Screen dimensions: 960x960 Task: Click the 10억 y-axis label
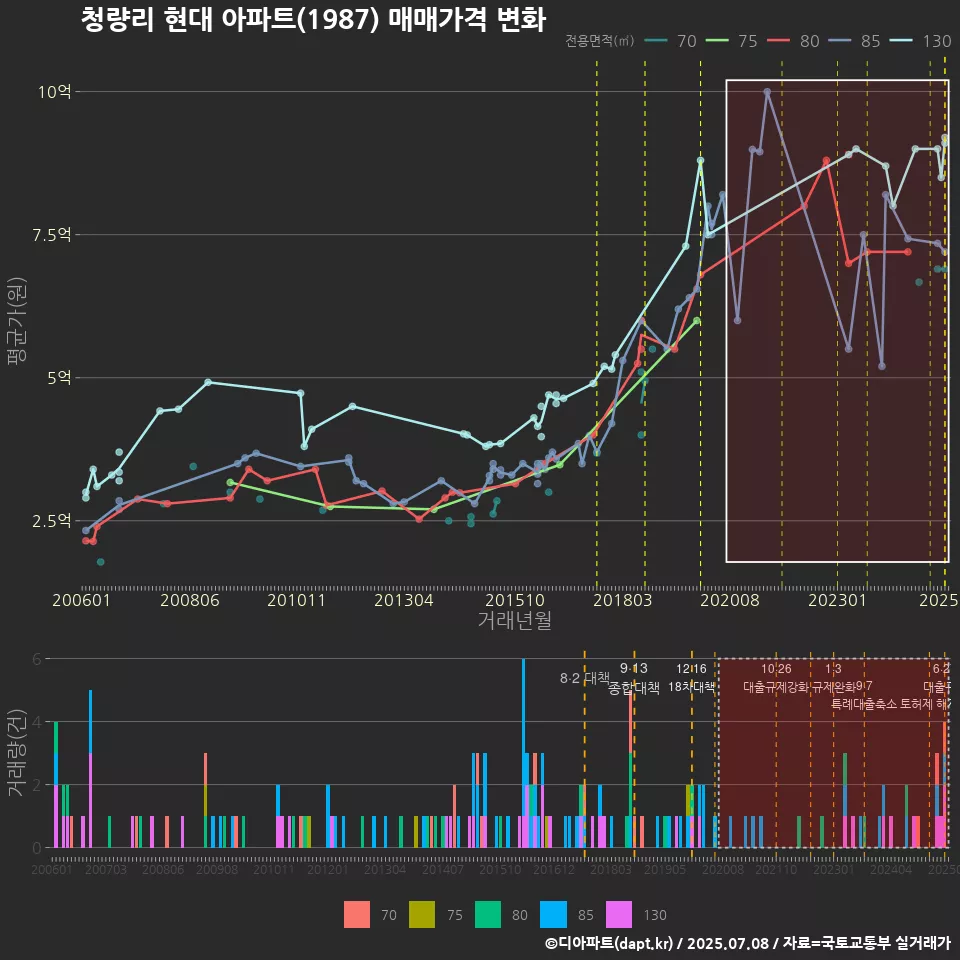click(x=54, y=92)
